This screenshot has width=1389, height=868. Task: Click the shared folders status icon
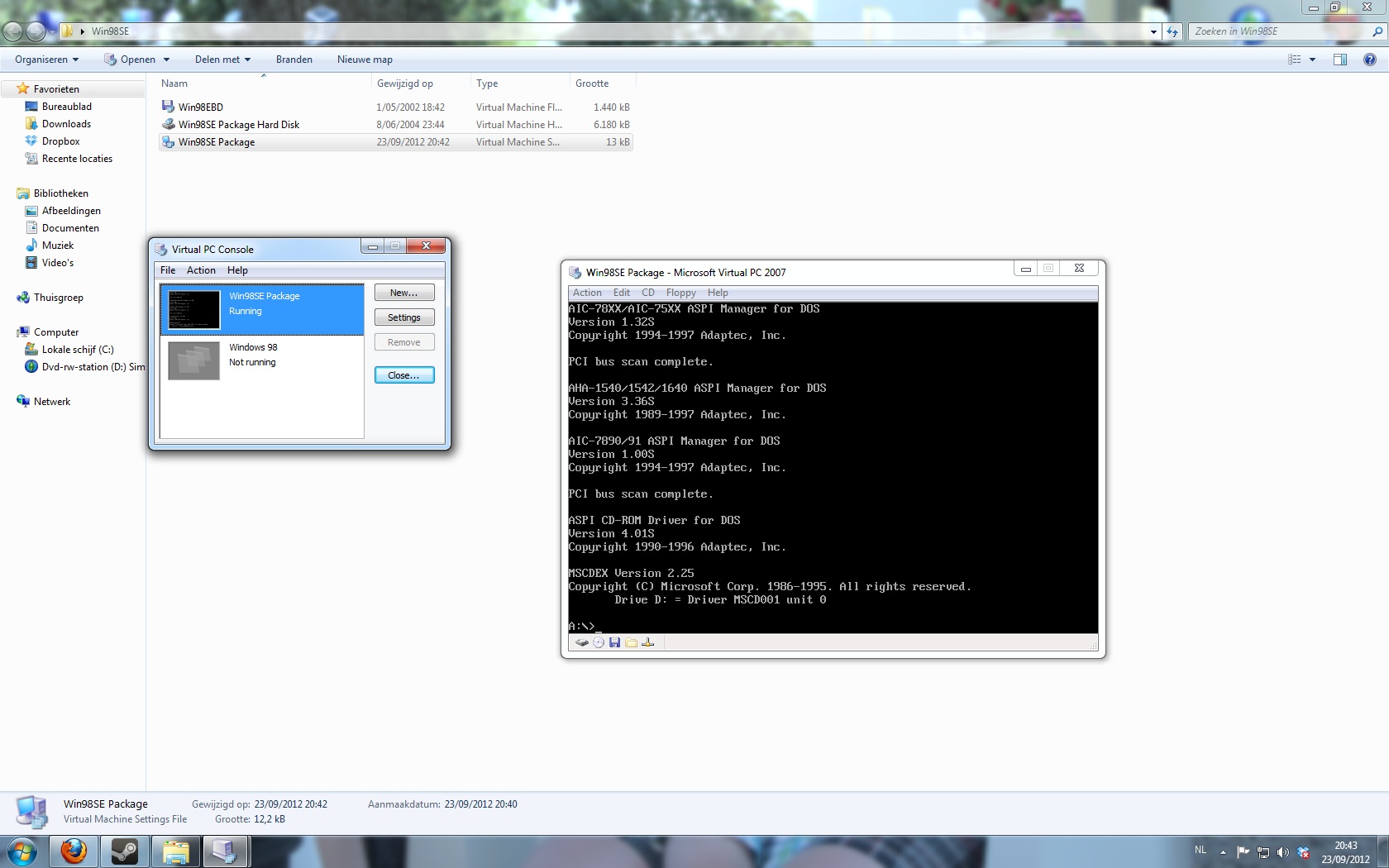(632, 642)
